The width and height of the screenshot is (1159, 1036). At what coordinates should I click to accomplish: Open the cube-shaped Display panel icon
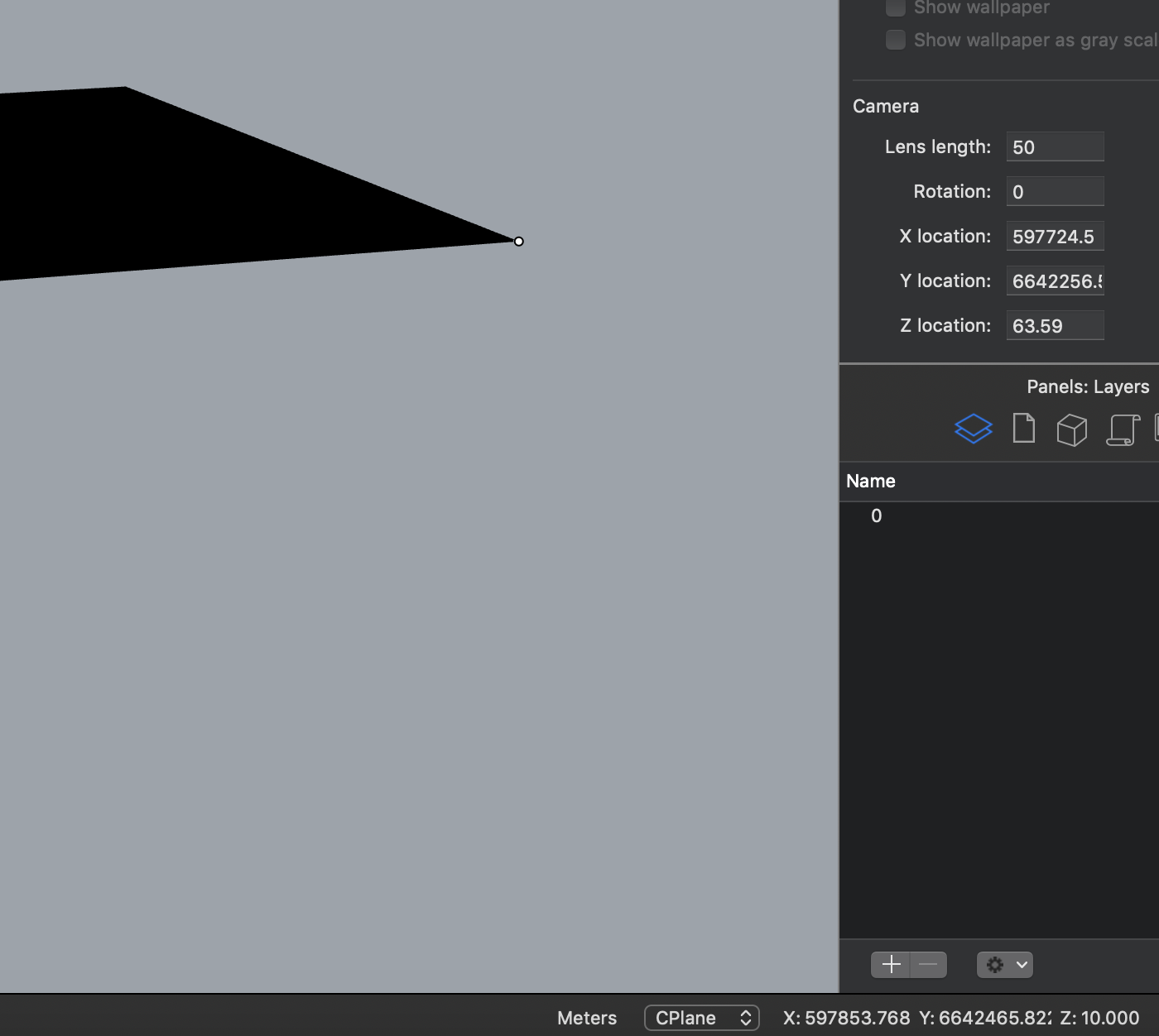pos(1071,429)
